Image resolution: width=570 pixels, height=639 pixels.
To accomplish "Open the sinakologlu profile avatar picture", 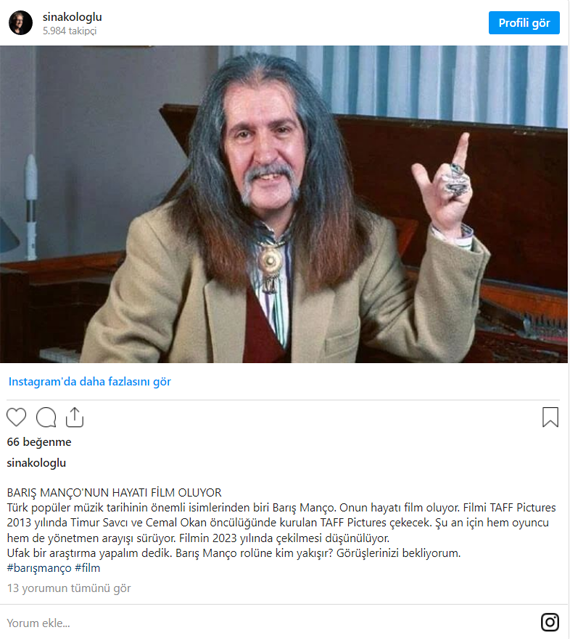I will pos(20,23).
